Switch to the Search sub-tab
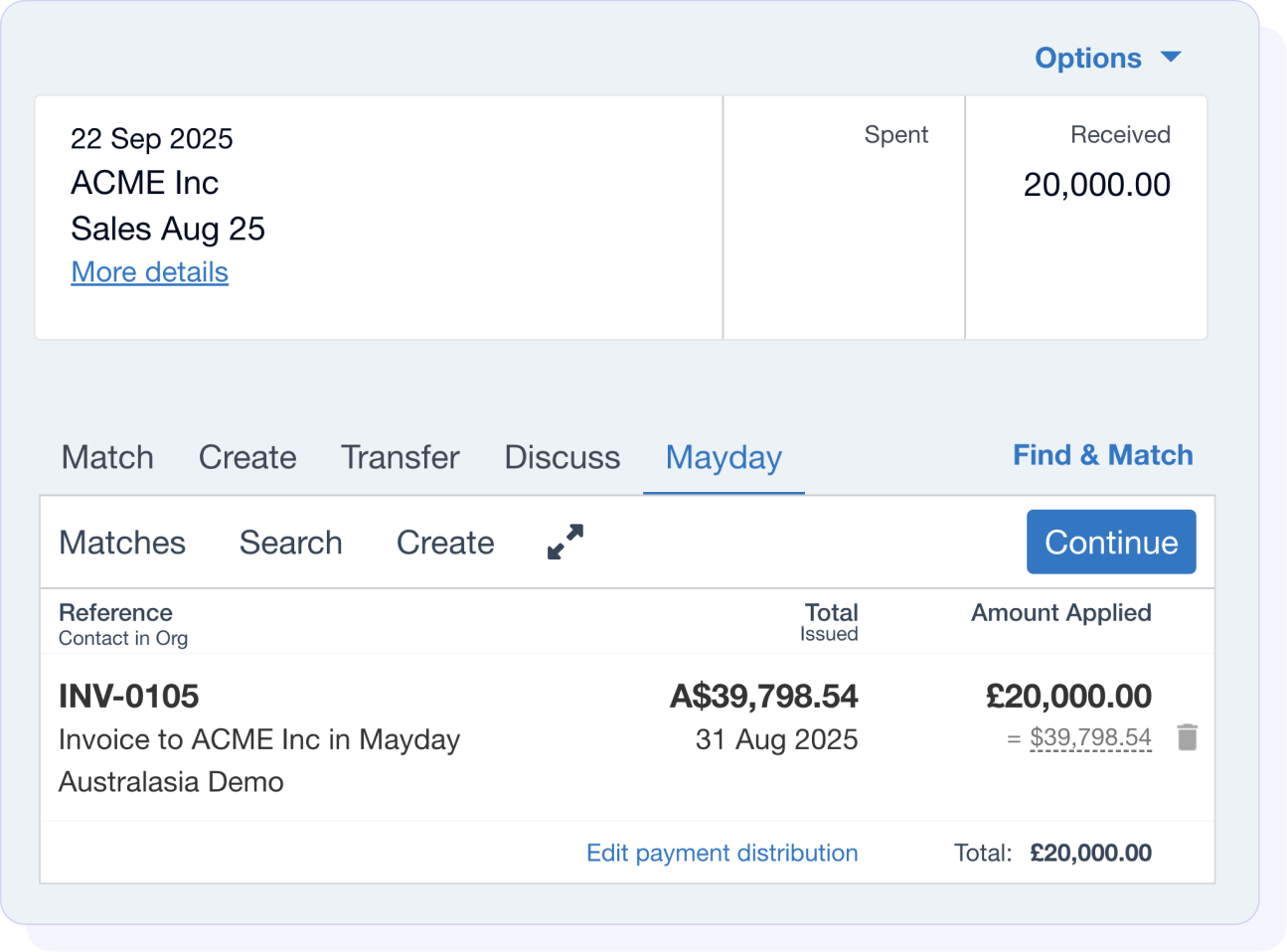Screen dimensions: 1287x952 click(291, 543)
